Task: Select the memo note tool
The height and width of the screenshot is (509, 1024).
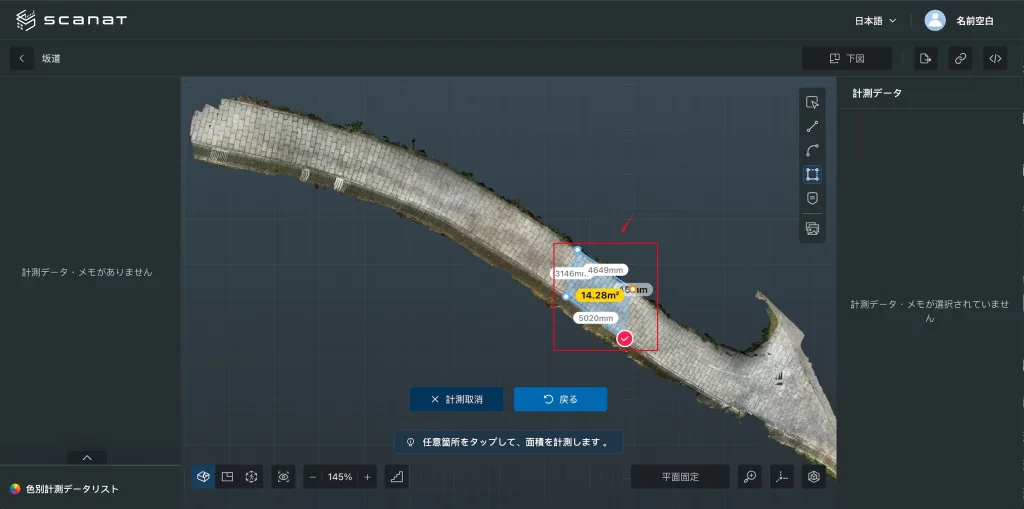Action: [812, 198]
